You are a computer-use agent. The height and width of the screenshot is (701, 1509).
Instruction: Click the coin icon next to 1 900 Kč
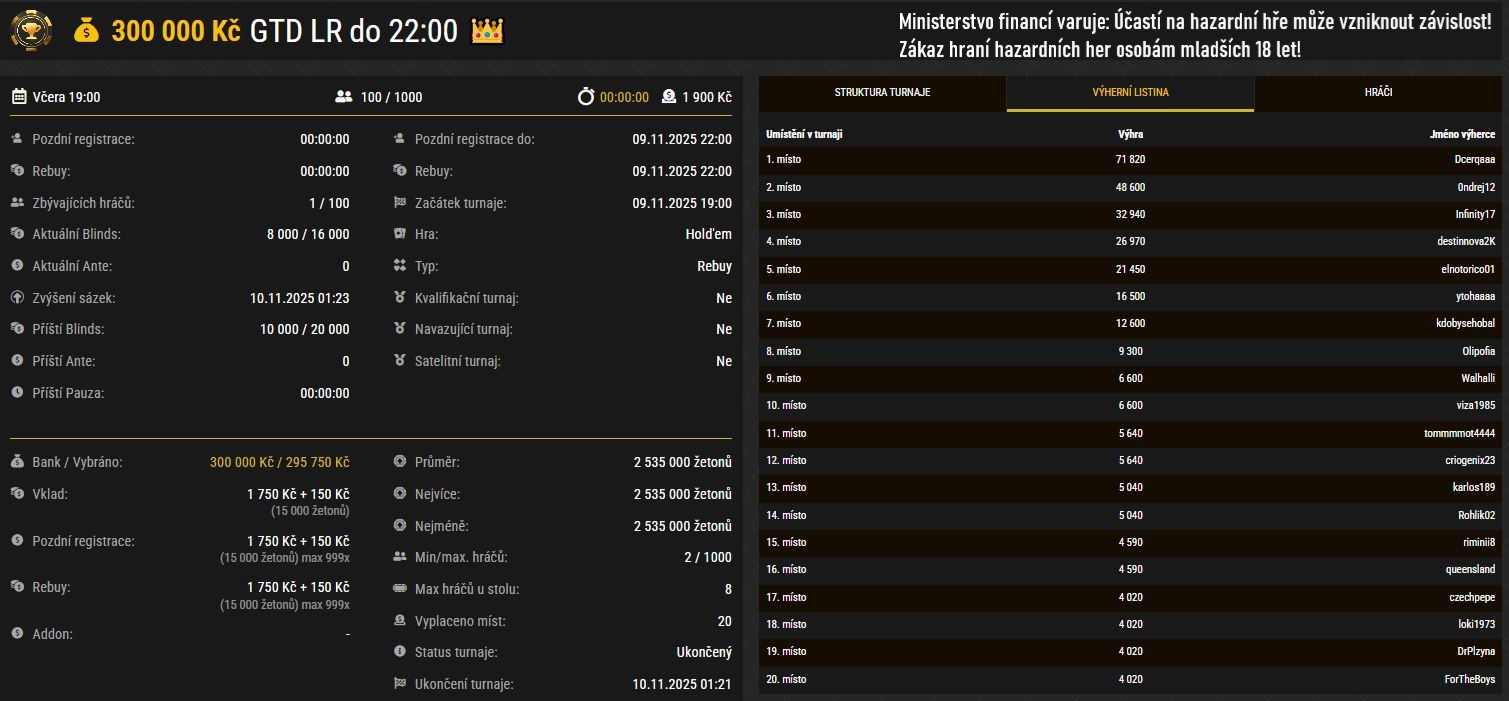tap(669, 97)
